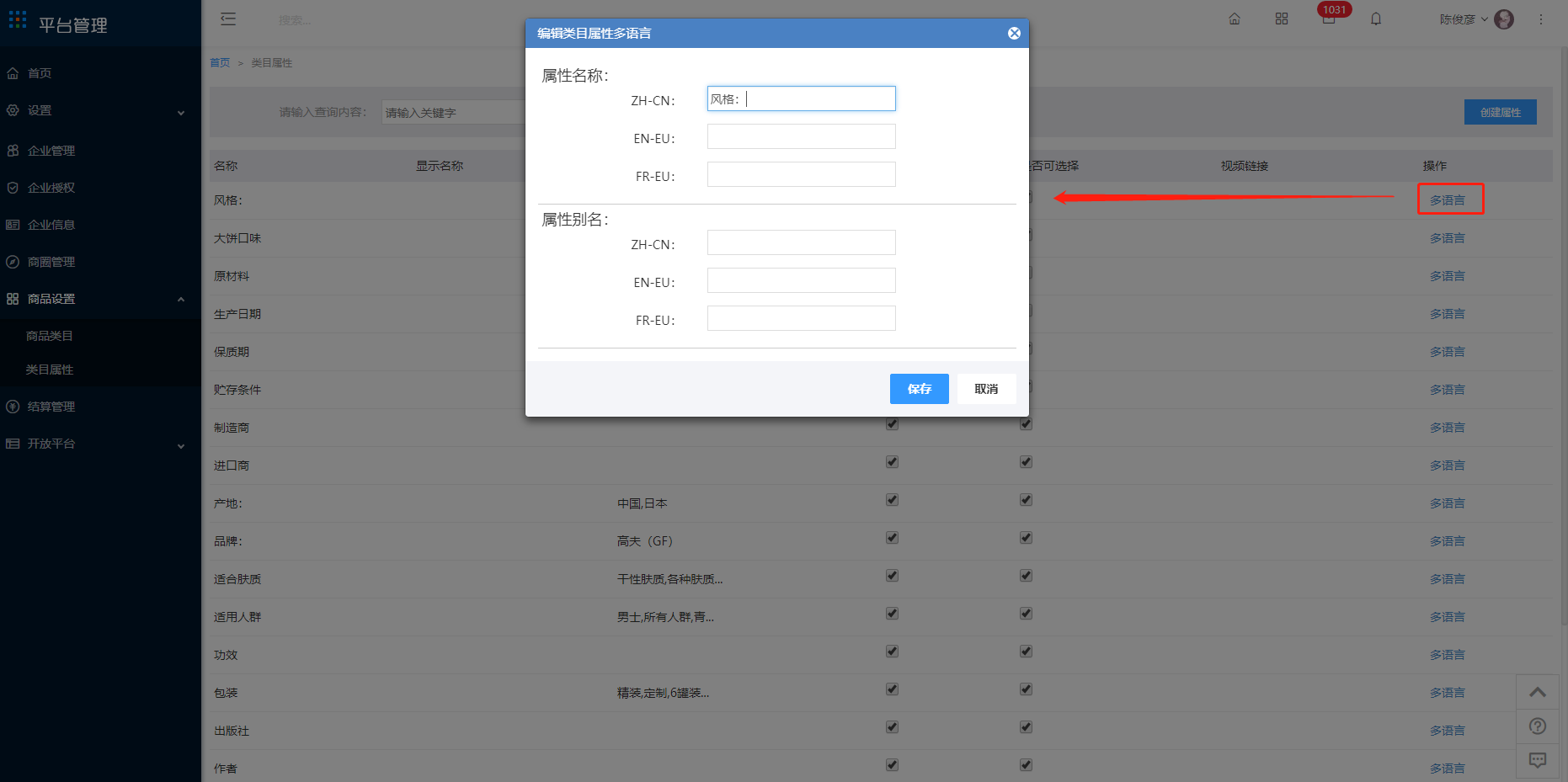Screen dimensions: 1568x782
Task: Click the 首页 breadcrumb link
Action: click(x=220, y=63)
